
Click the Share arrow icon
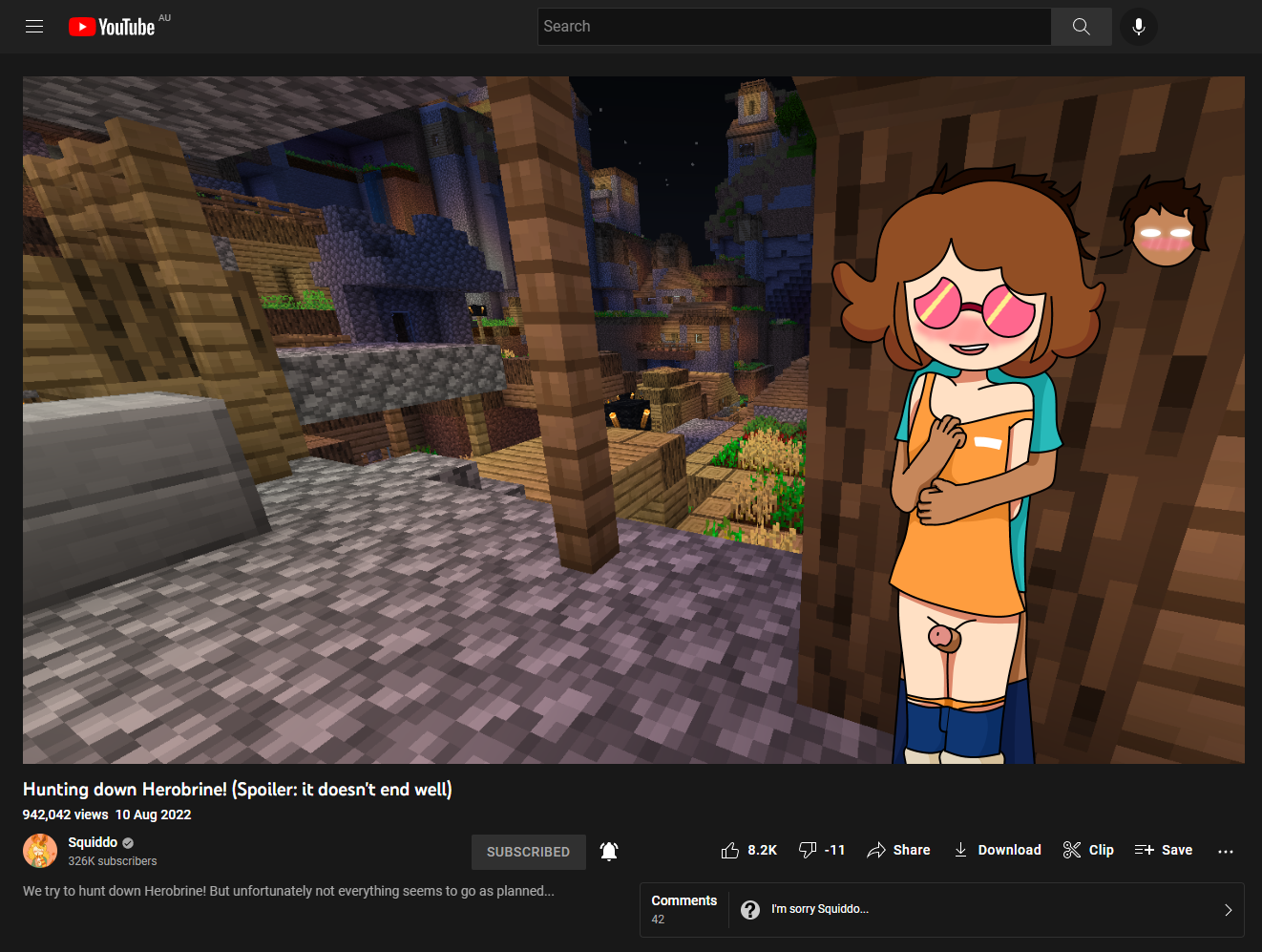click(878, 849)
